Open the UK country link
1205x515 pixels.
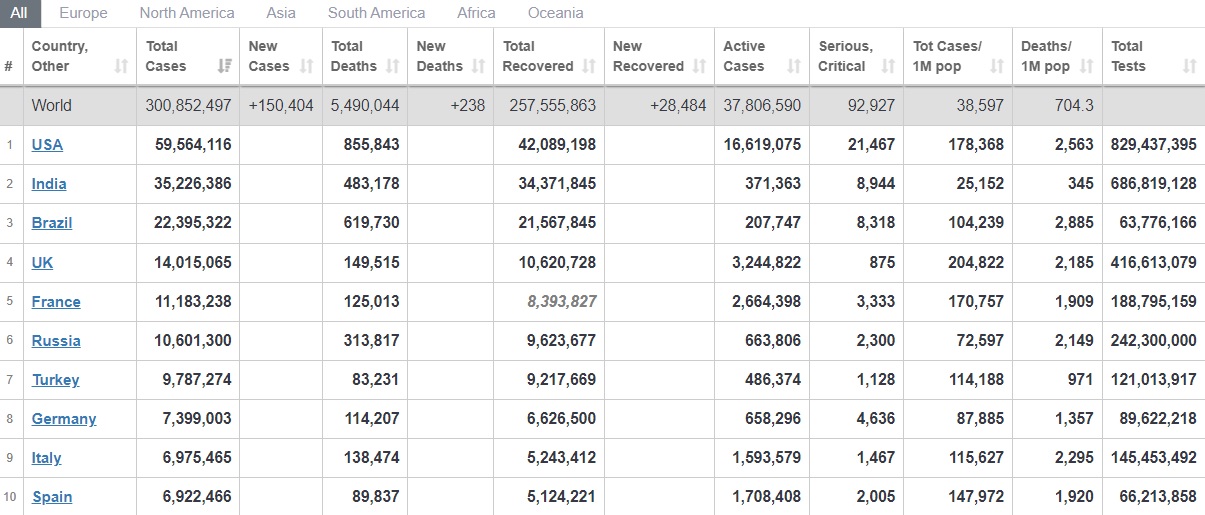pyautogui.click(x=42, y=262)
